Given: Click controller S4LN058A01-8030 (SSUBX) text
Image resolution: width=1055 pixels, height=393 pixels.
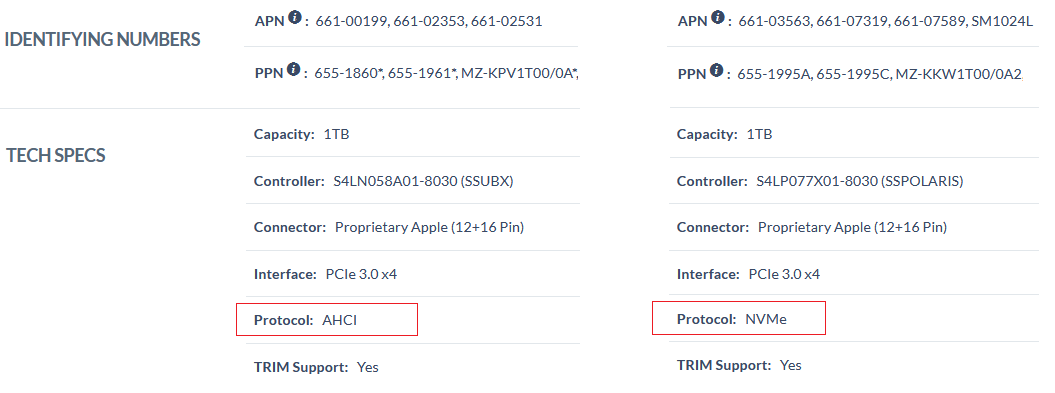Looking at the screenshot, I should 423,182.
